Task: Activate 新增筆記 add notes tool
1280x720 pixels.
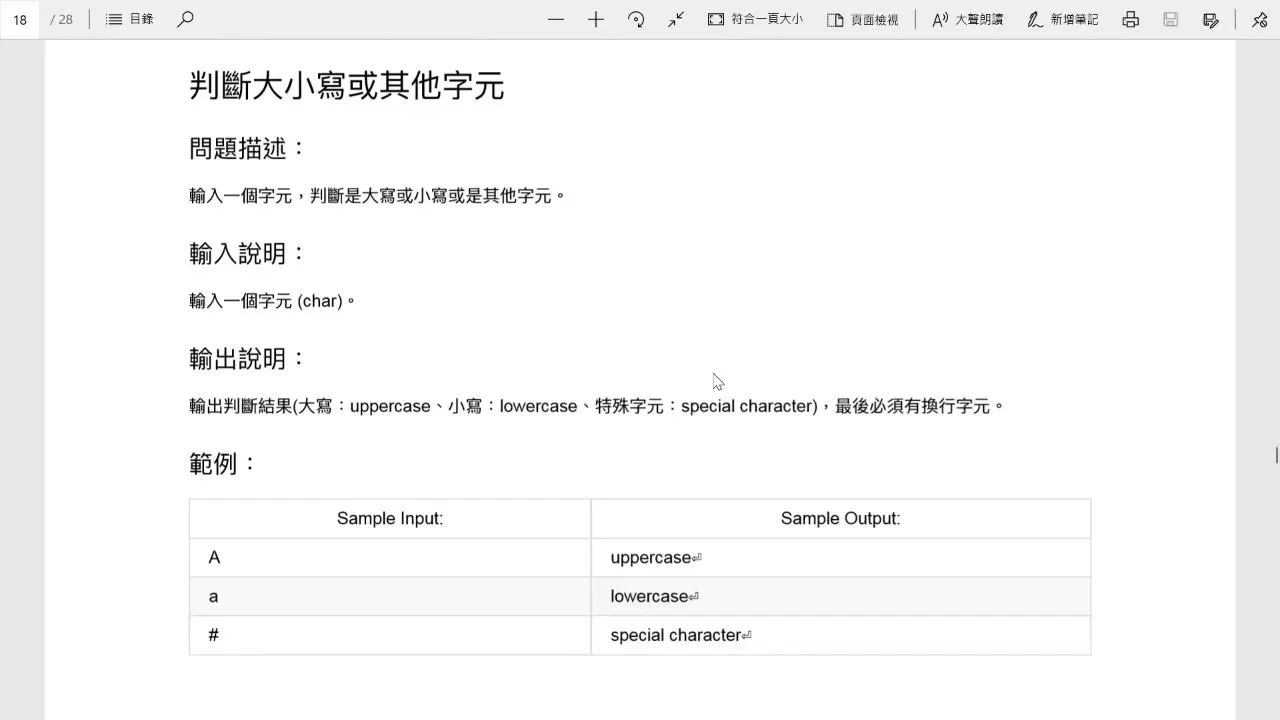Action: pyautogui.click(x=1062, y=19)
